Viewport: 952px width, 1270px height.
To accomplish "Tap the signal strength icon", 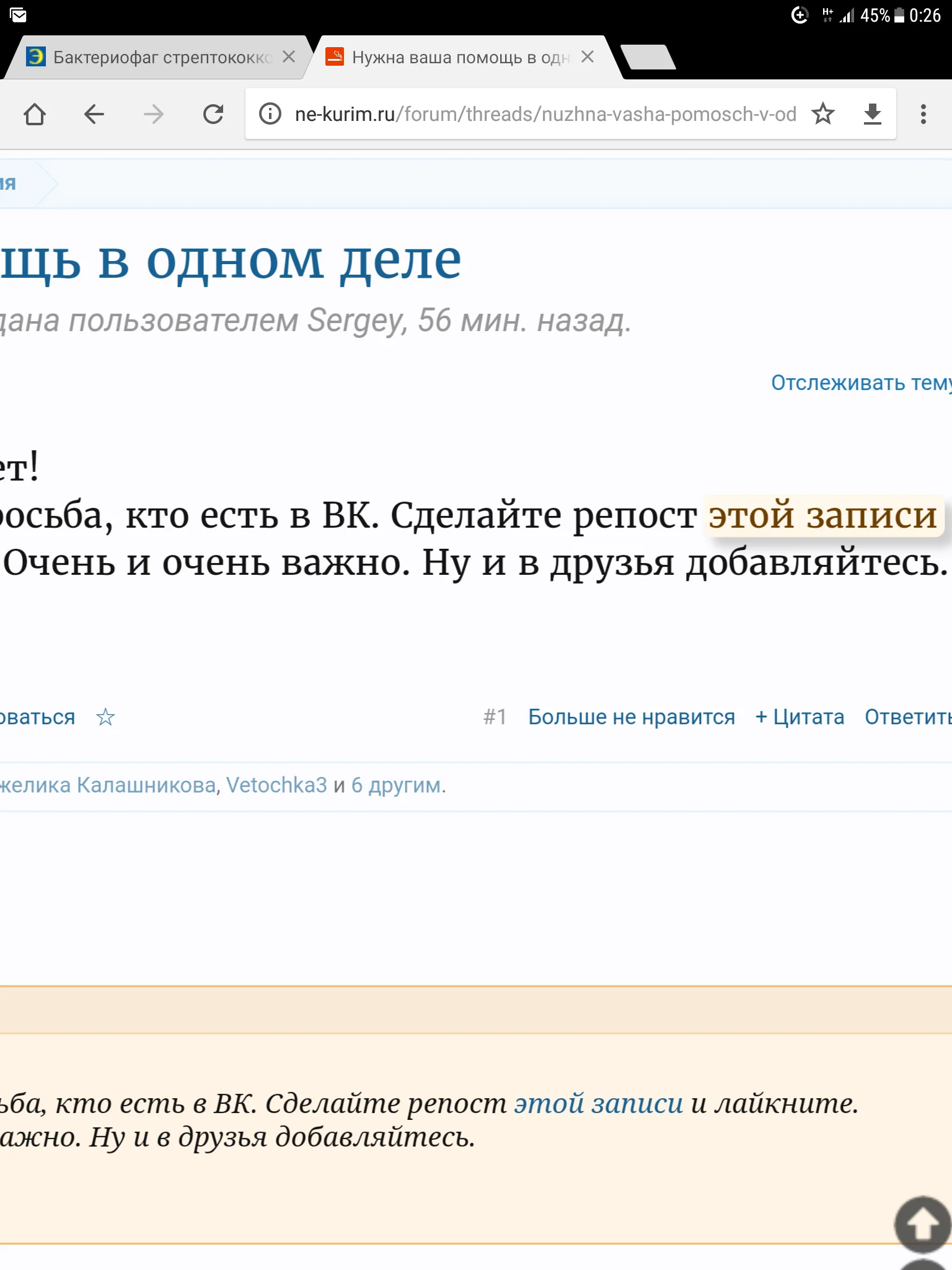I will coord(847,16).
